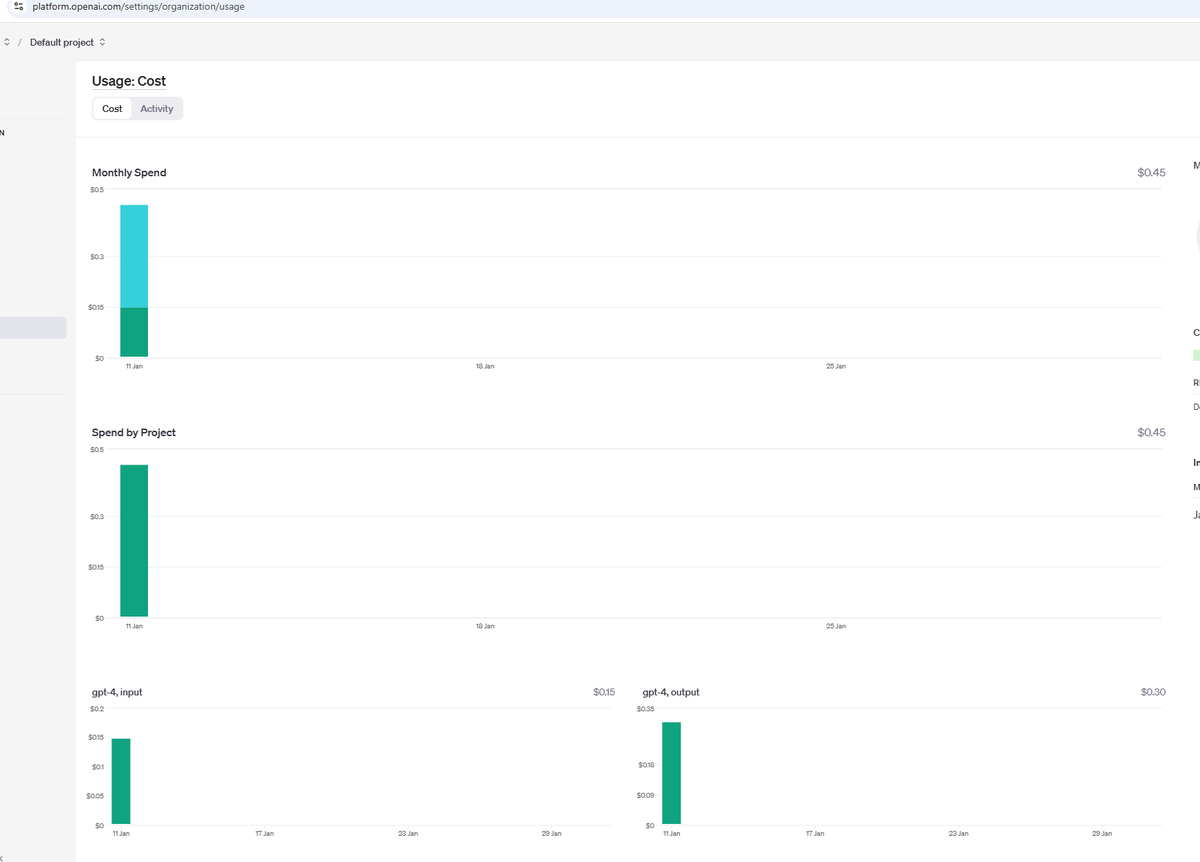Image resolution: width=1200 pixels, height=862 pixels.
Task: Click the "Monthly Spend" chart title
Action: coord(129,173)
